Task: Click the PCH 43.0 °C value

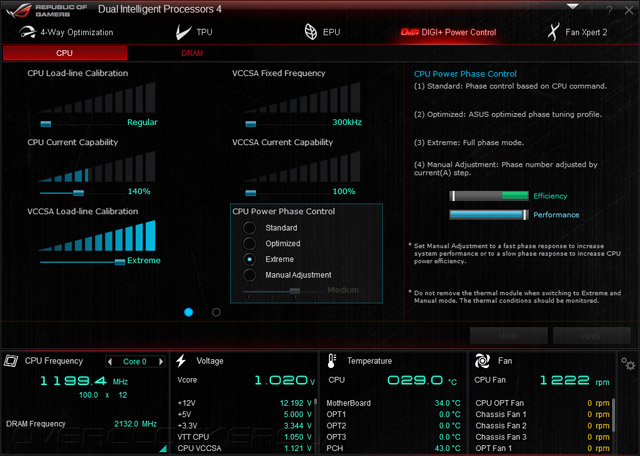Action: pos(447,448)
